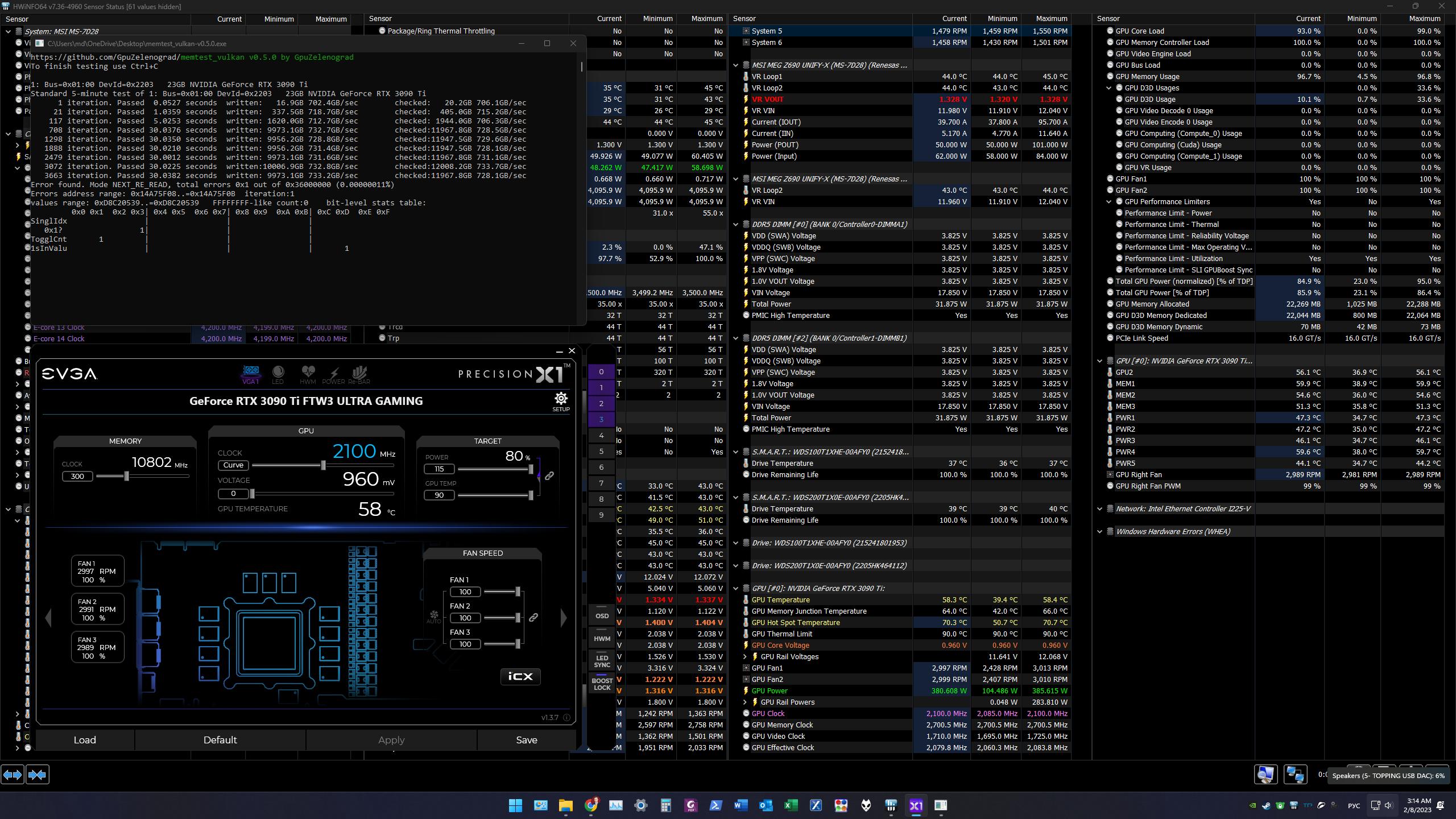
Task: Click the FAN 1 speed field showing 100
Action: (x=465, y=592)
